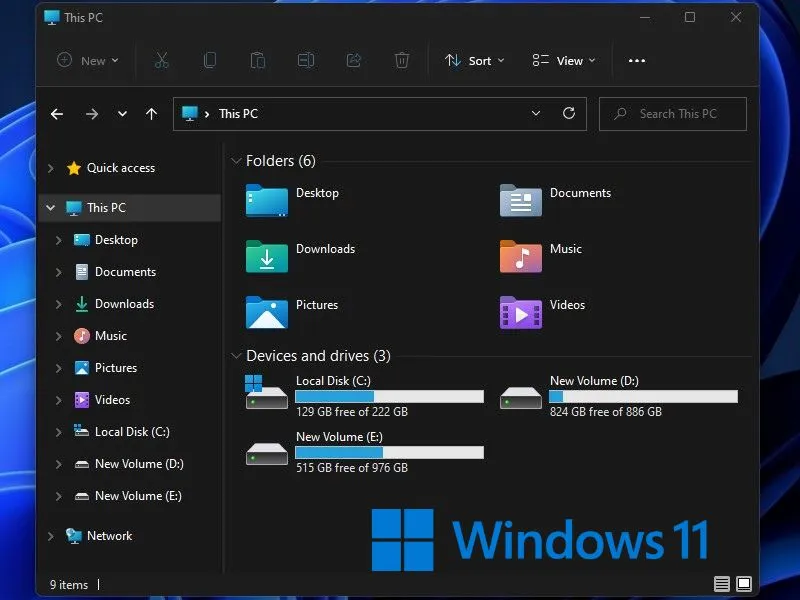Open the address bar history dropdown
Viewport: 800px width, 600px height.
[536, 113]
